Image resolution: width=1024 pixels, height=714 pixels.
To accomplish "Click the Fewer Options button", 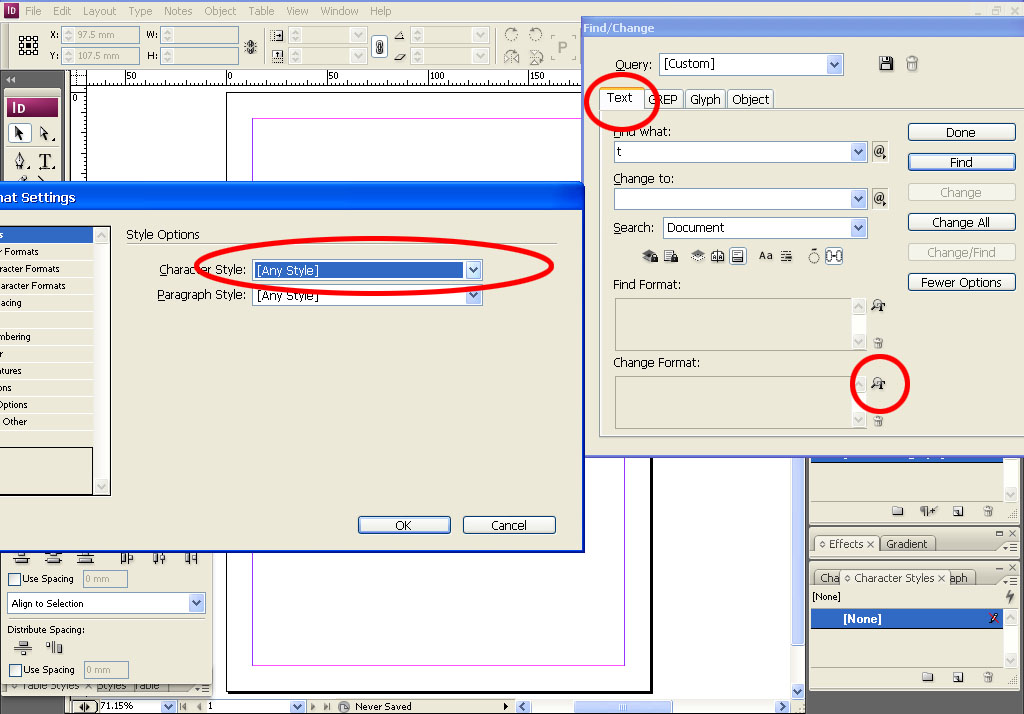I will [x=961, y=282].
